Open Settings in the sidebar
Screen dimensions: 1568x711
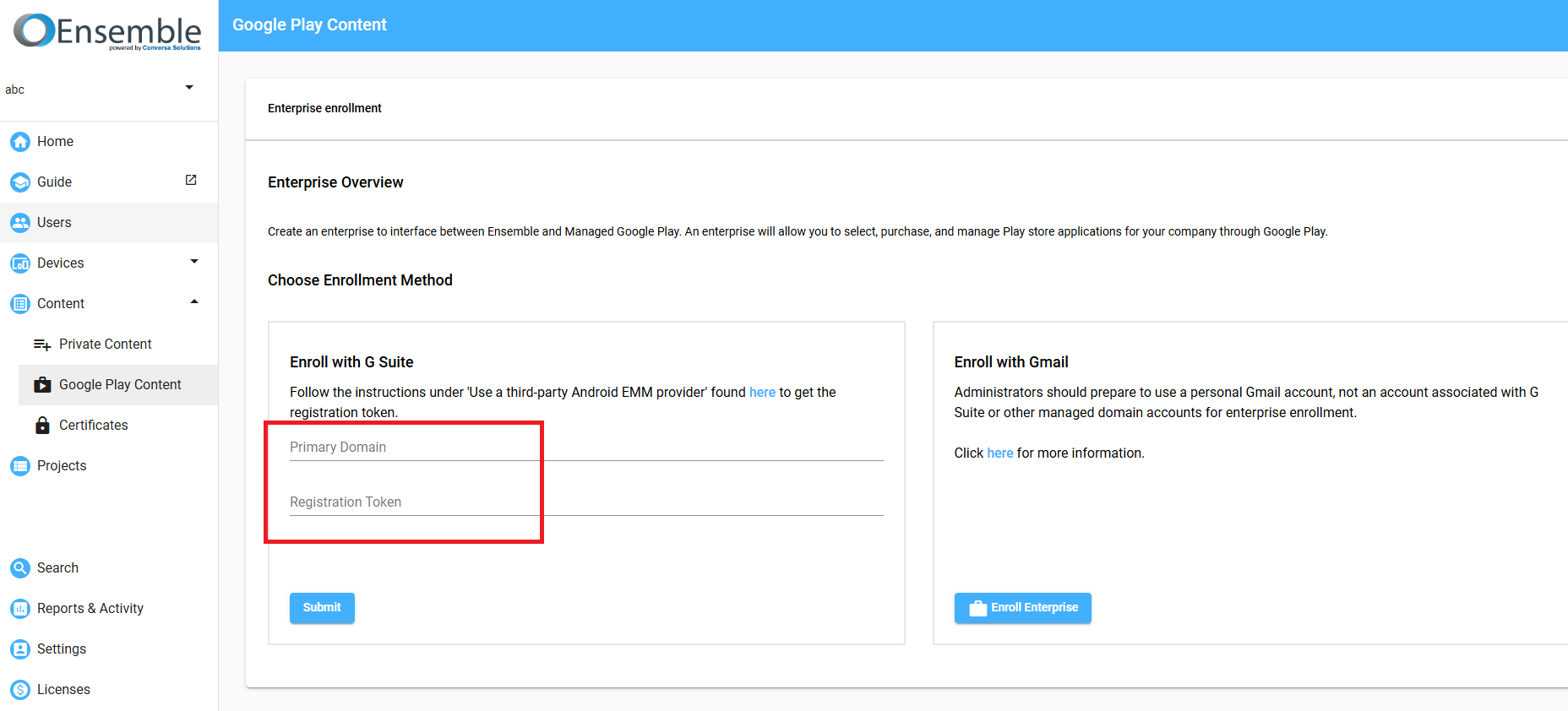point(109,649)
